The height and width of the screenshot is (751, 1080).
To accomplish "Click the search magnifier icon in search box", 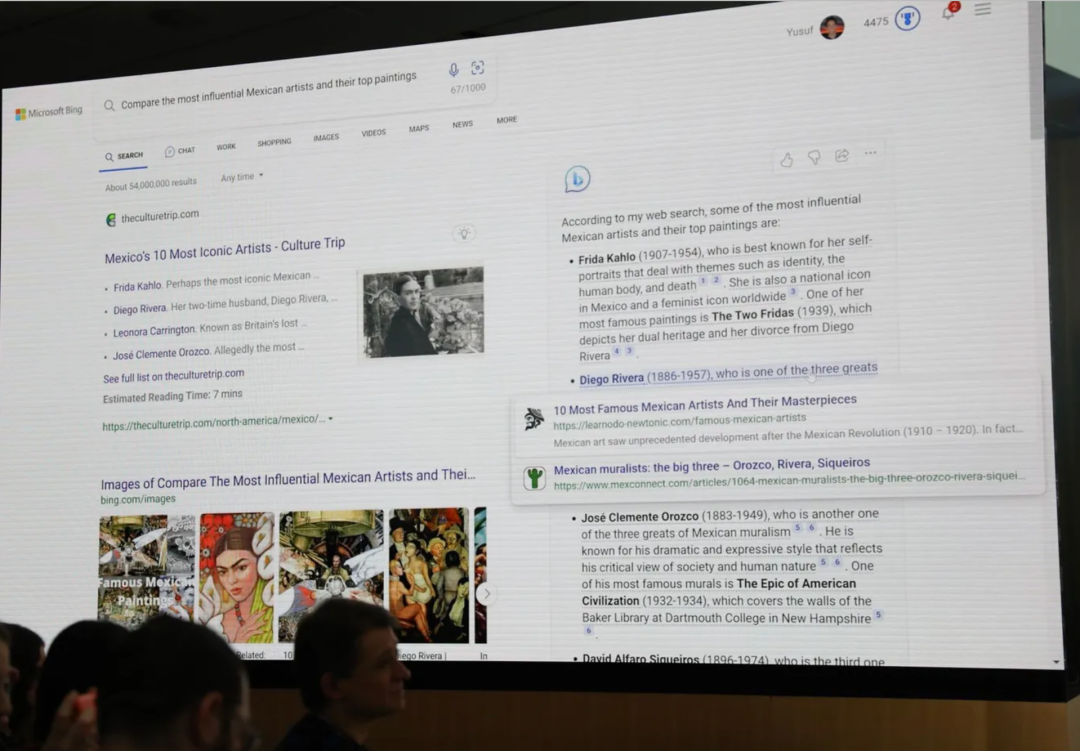I will point(109,105).
